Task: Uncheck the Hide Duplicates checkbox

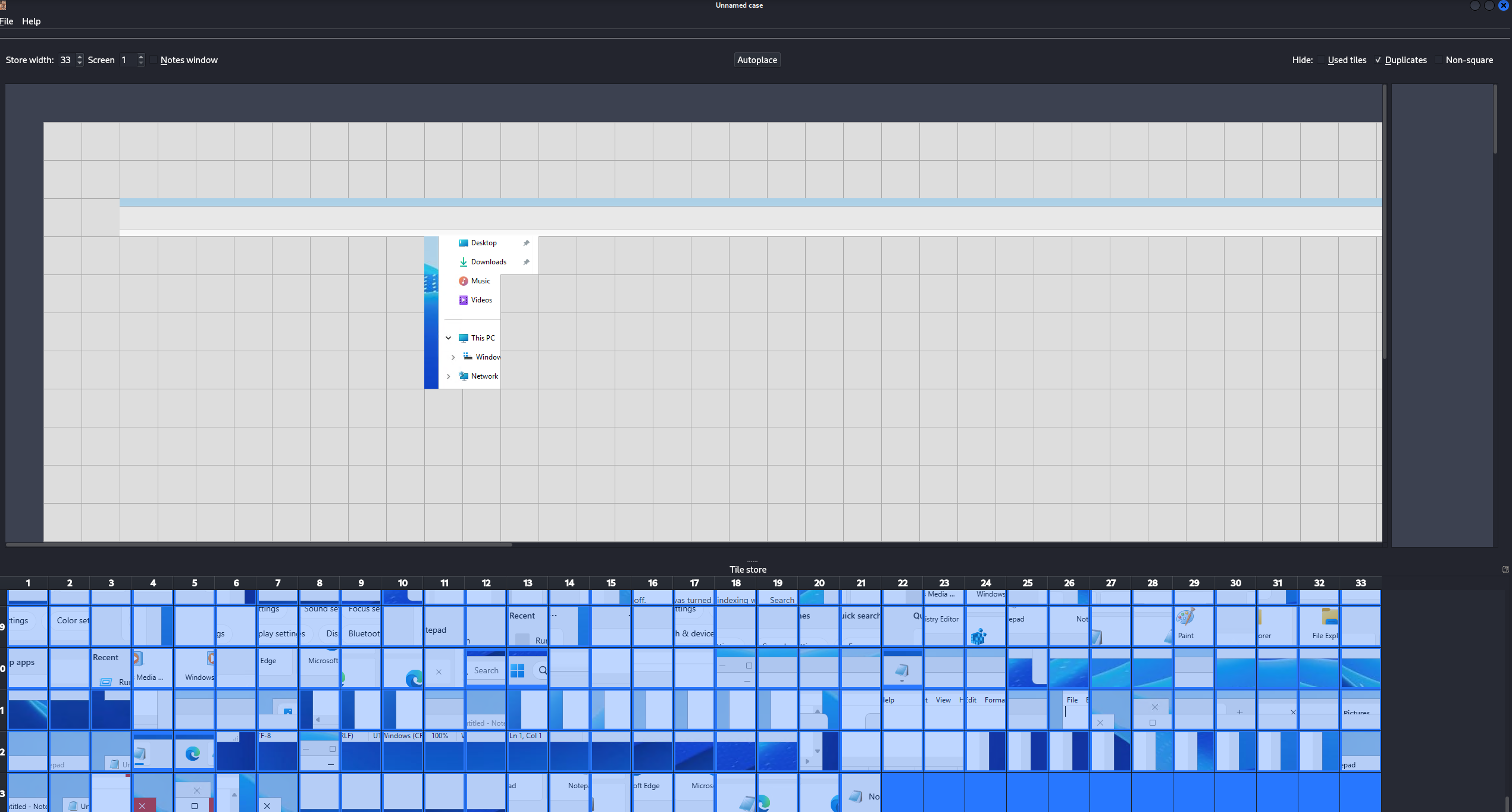Action: [1379, 60]
